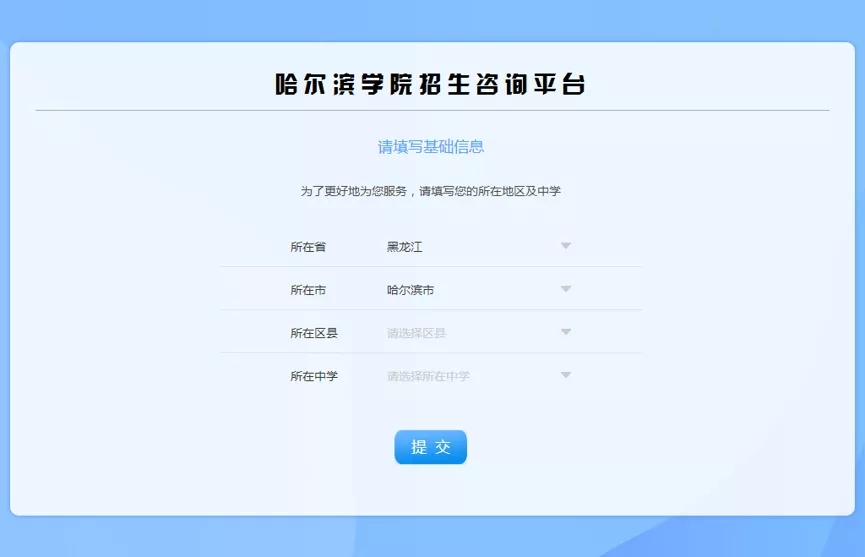
Task: Click the instruction text 为了更好地为您服务
Action: pyautogui.click(x=354, y=191)
